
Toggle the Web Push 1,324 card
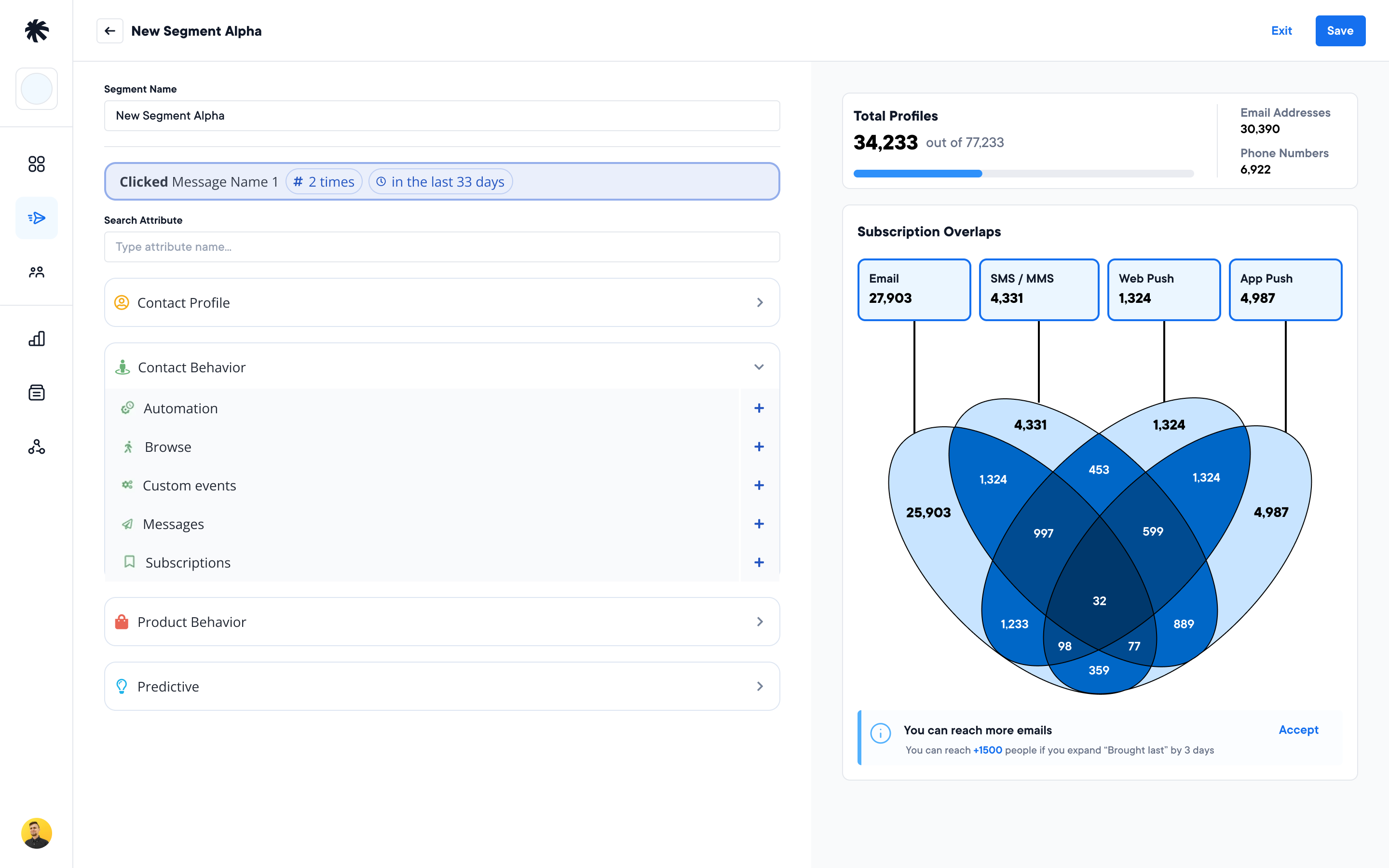click(1163, 289)
